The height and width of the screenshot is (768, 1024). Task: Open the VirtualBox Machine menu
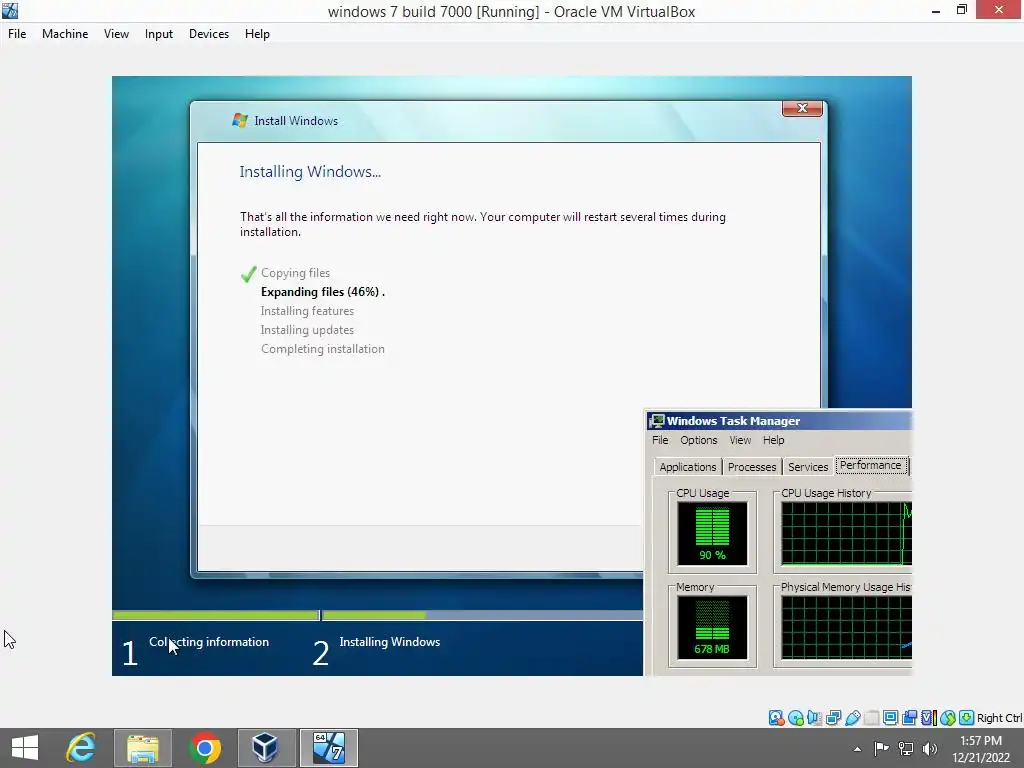click(x=65, y=34)
